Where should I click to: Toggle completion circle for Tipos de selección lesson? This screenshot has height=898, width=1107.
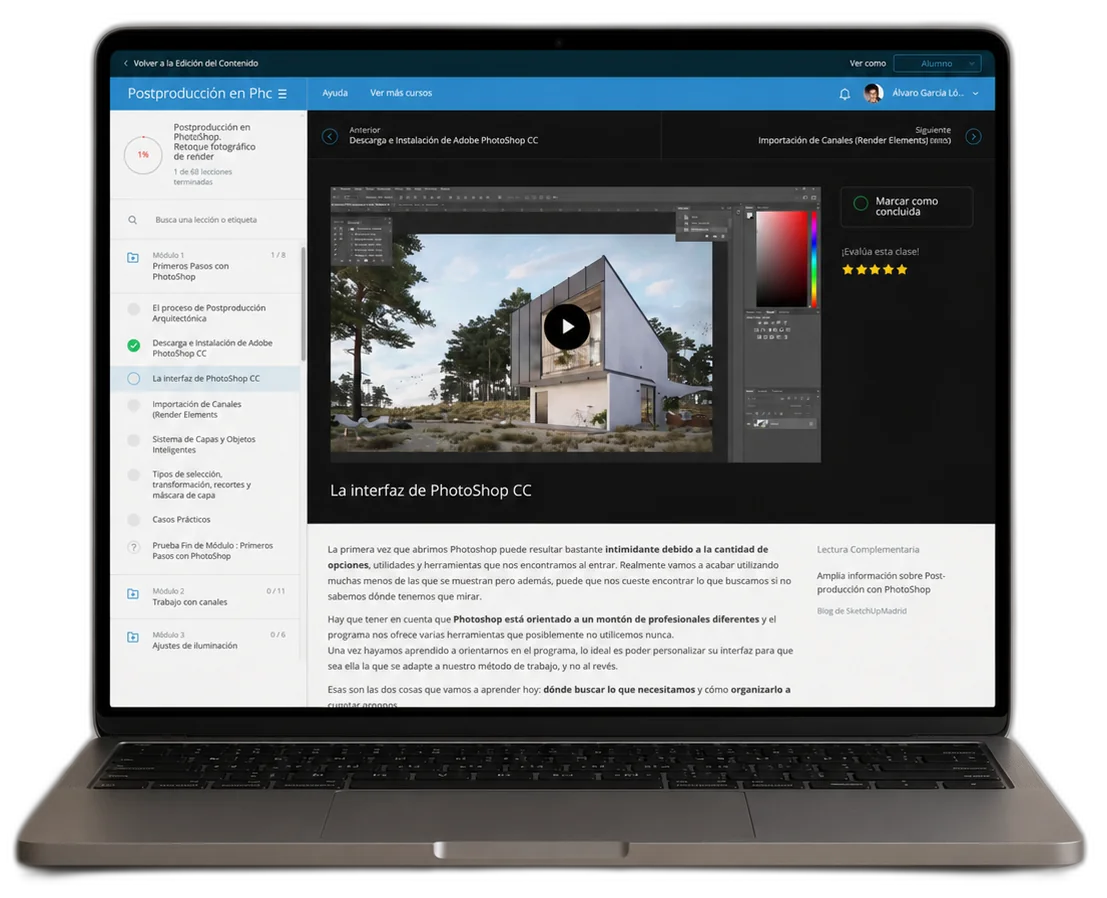coord(133,475)
